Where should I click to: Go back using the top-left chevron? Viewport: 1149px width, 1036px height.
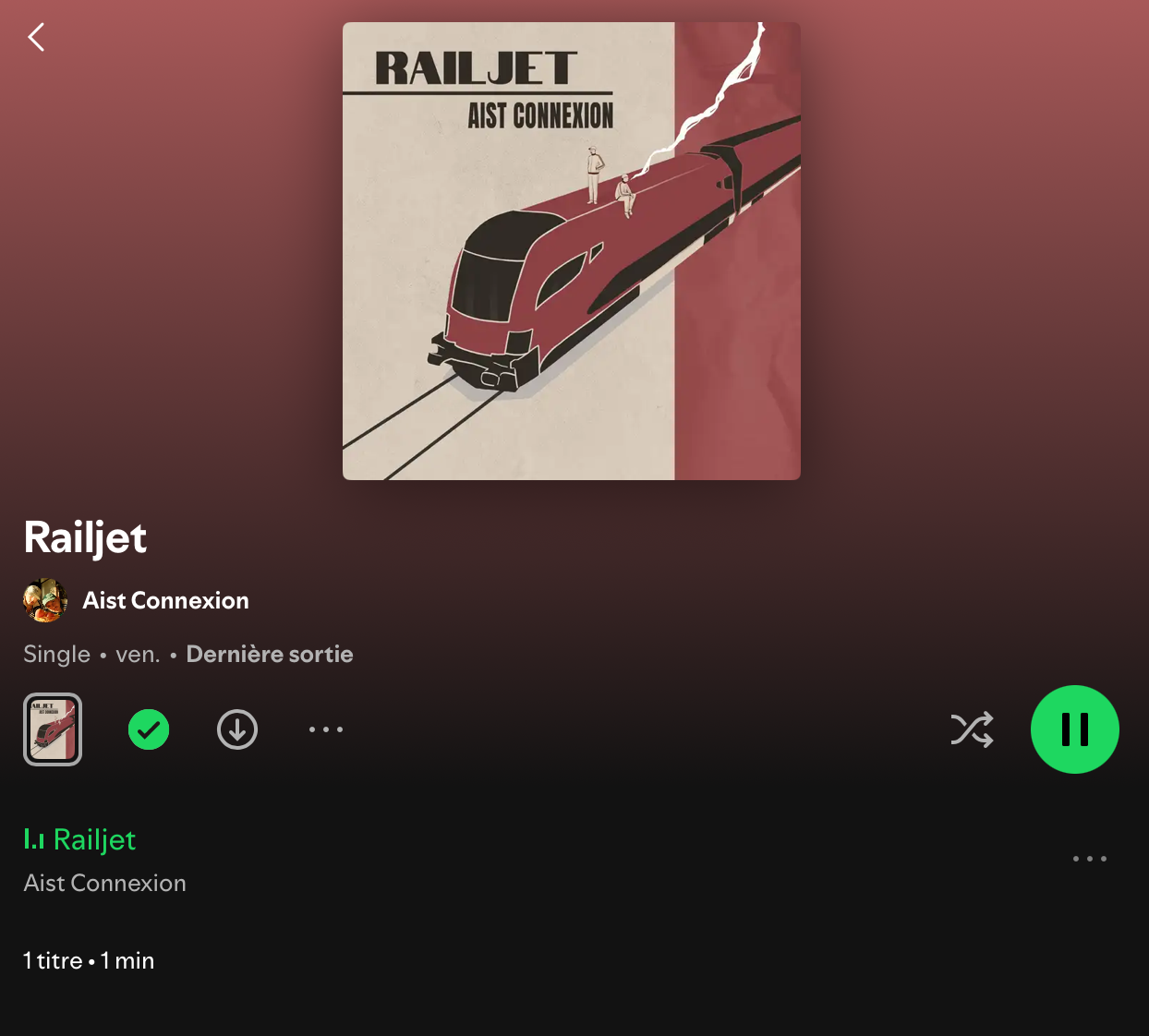pyautogui.click(x=36, y=37)
